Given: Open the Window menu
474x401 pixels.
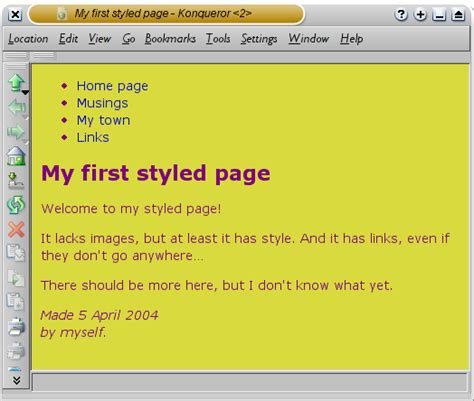Looking at the screenshot, I should coord(309,39).
